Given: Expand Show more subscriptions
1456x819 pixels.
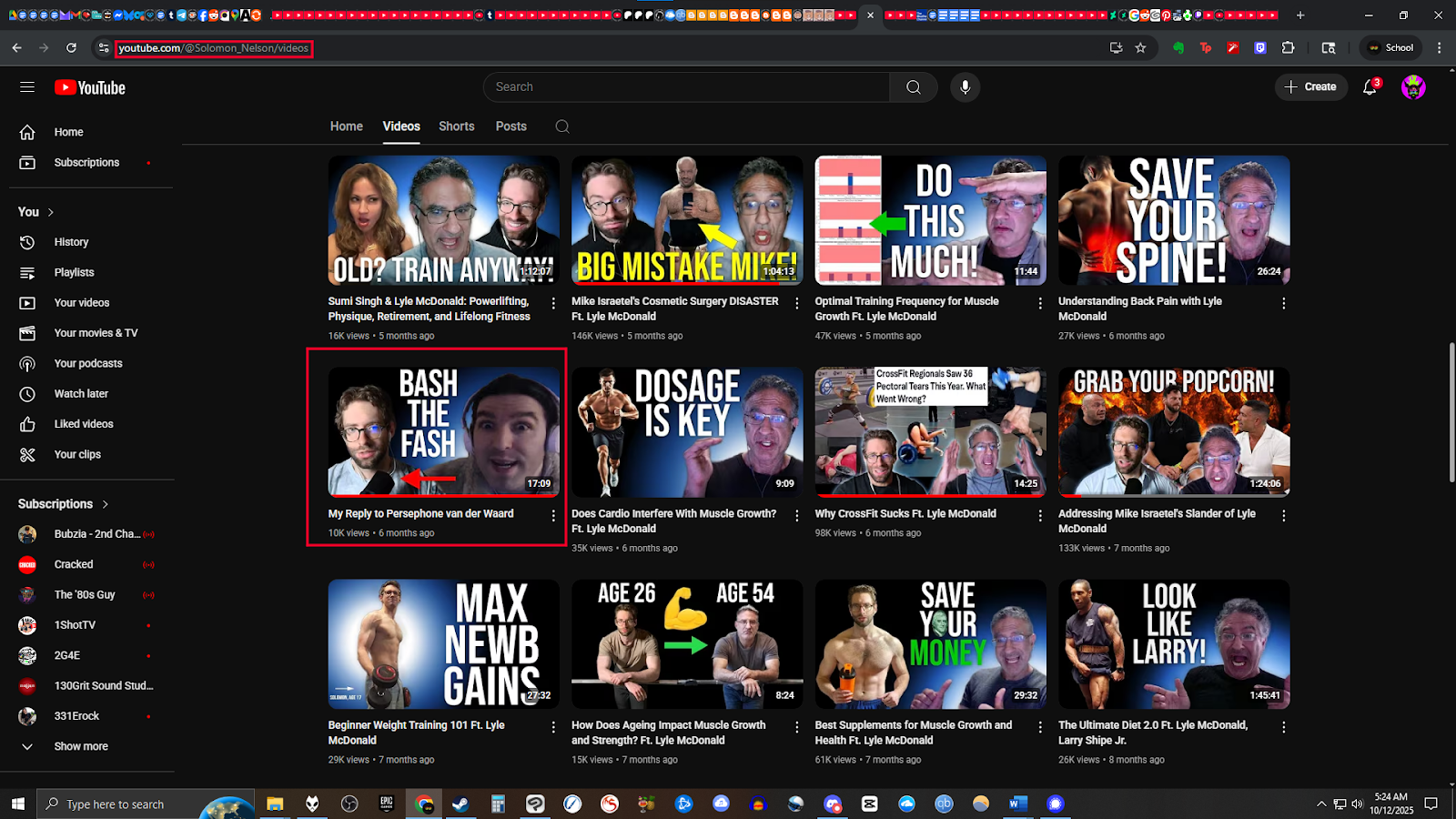Looking at the screenshot, I should (80, 746).
